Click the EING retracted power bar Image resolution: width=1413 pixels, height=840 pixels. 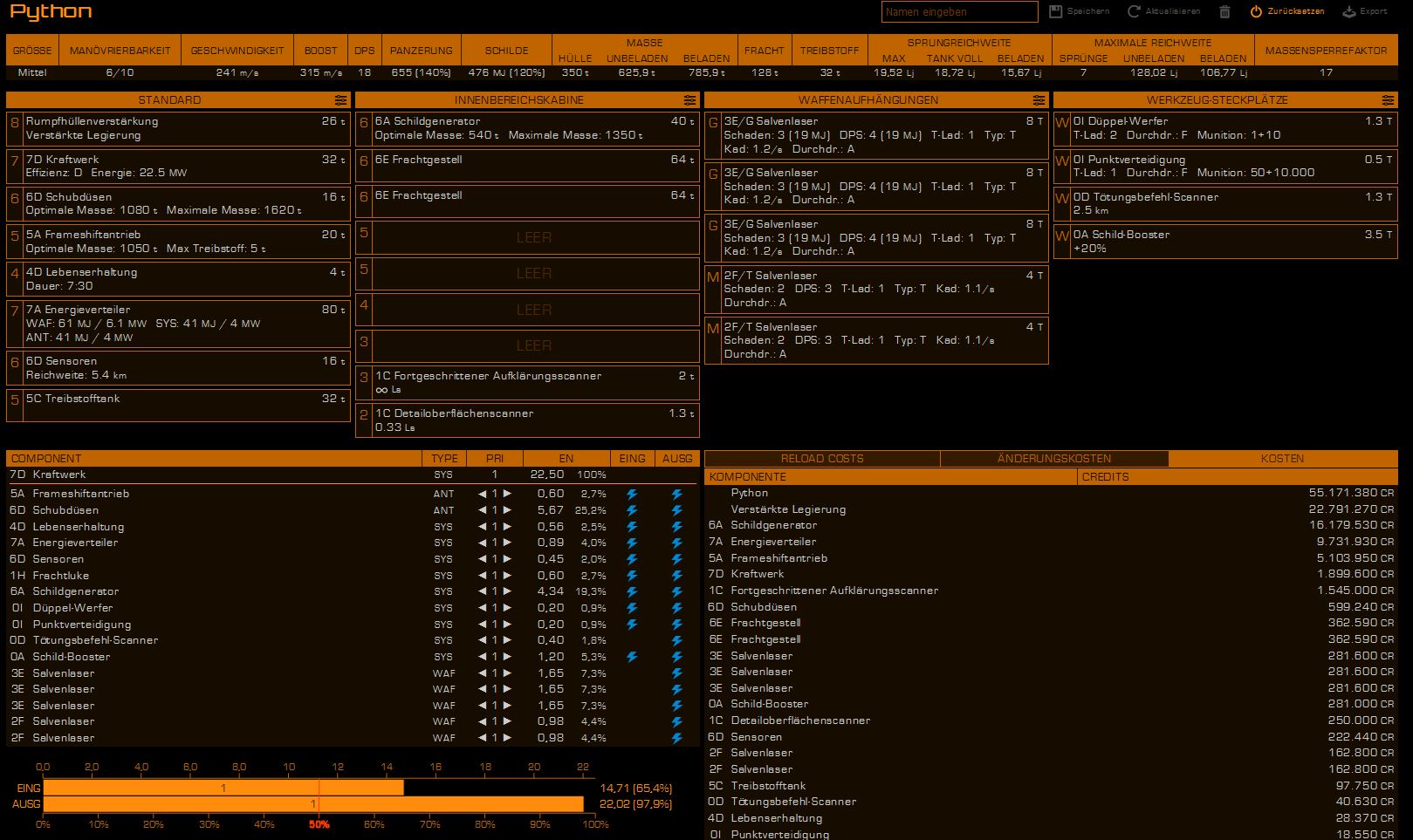click(223, 788)
